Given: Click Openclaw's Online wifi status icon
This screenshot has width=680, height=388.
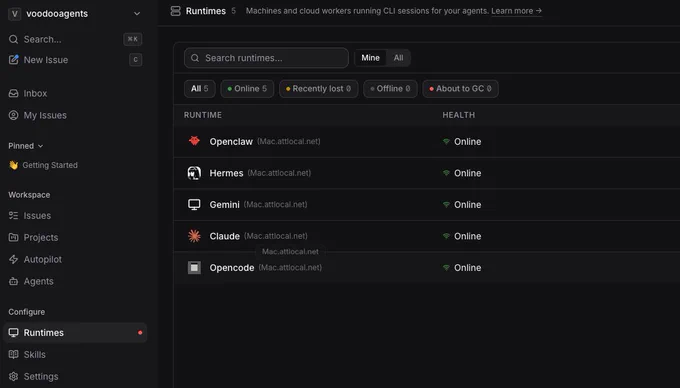Looking at the screenshot, I should [446, 141].
